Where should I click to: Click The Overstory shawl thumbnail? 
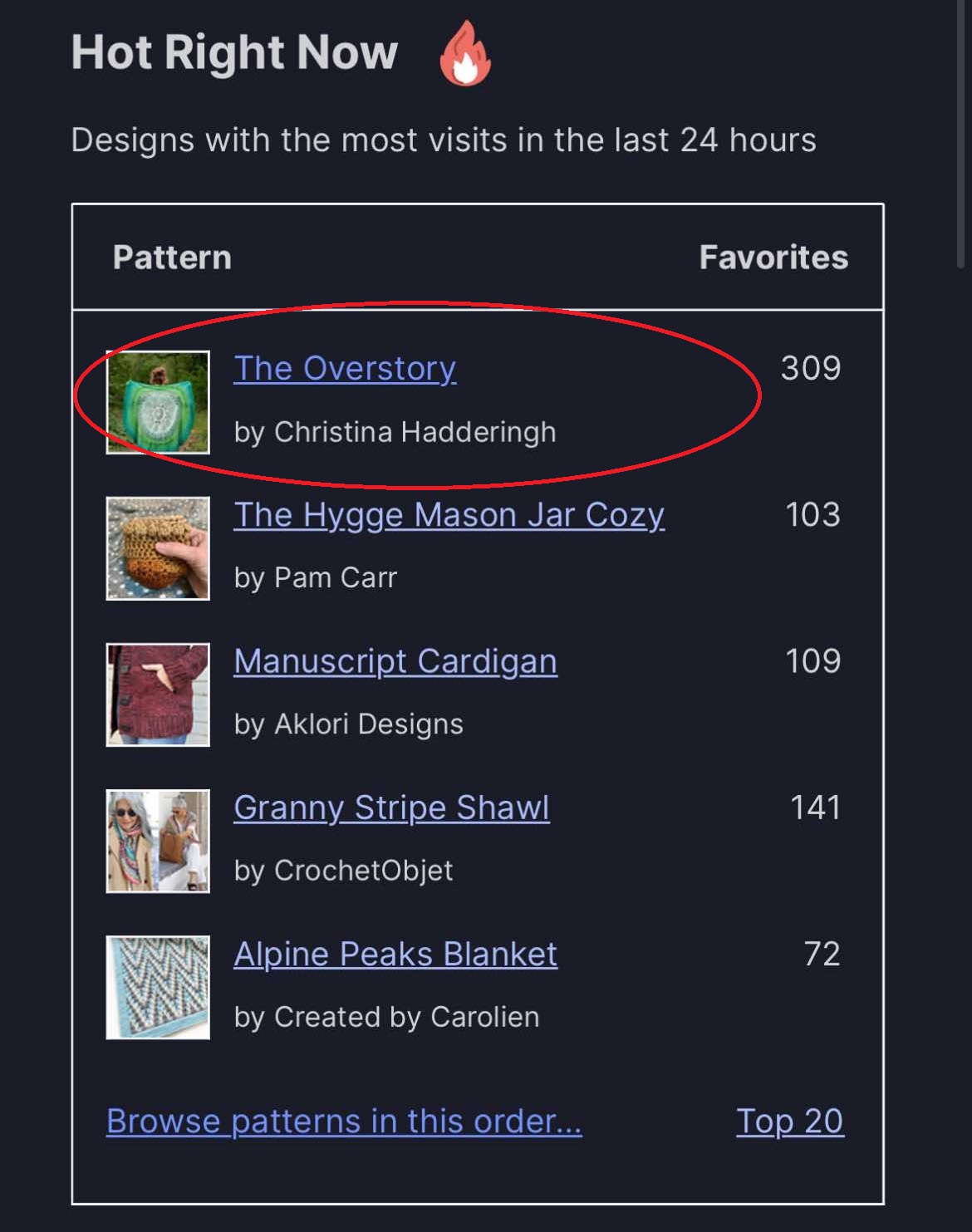158,402
